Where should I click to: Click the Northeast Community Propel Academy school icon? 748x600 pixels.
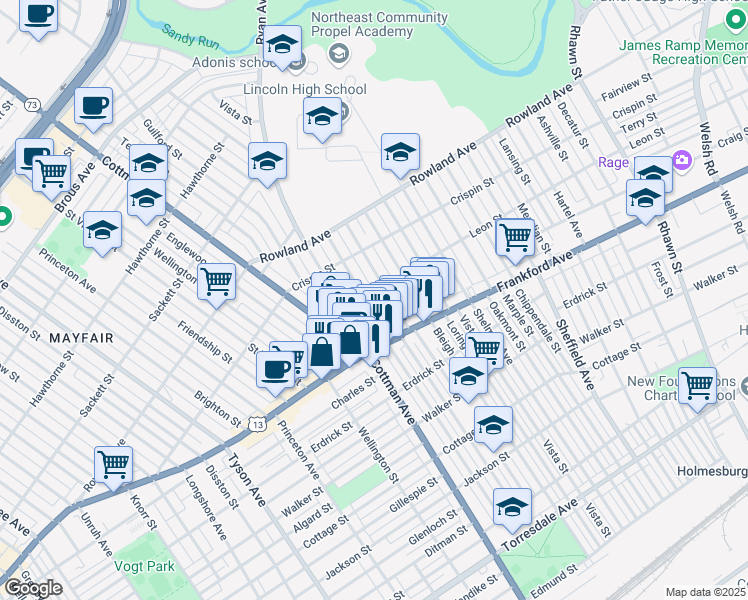[x=338, y=53]
